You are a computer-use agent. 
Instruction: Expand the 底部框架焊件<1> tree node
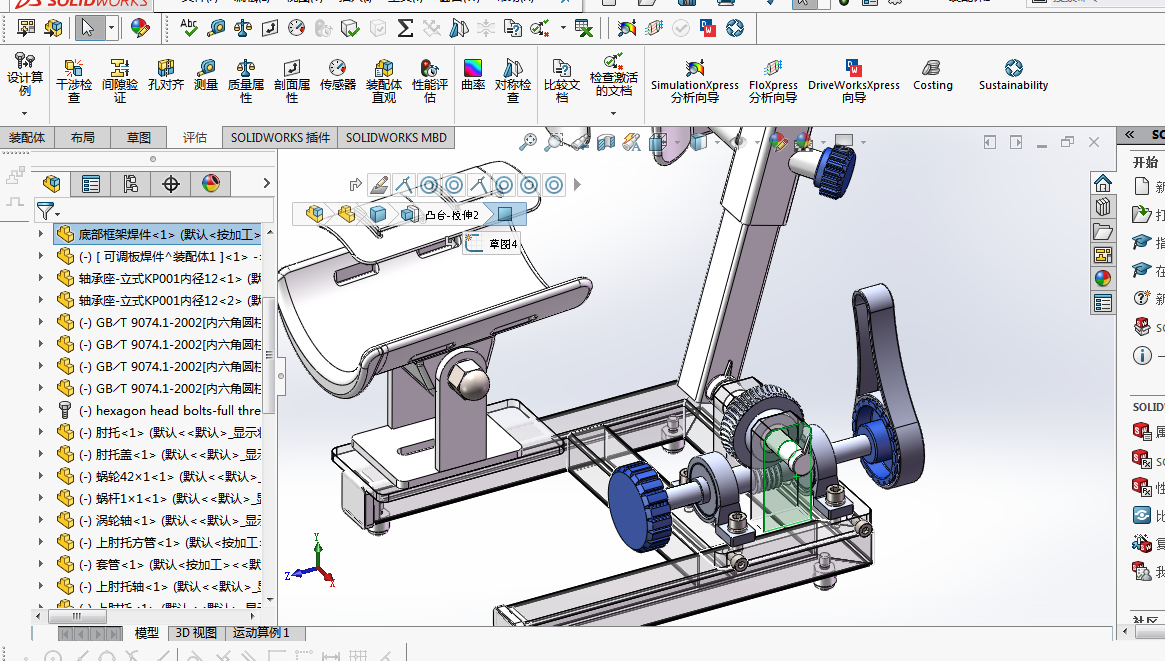point(41,234)
